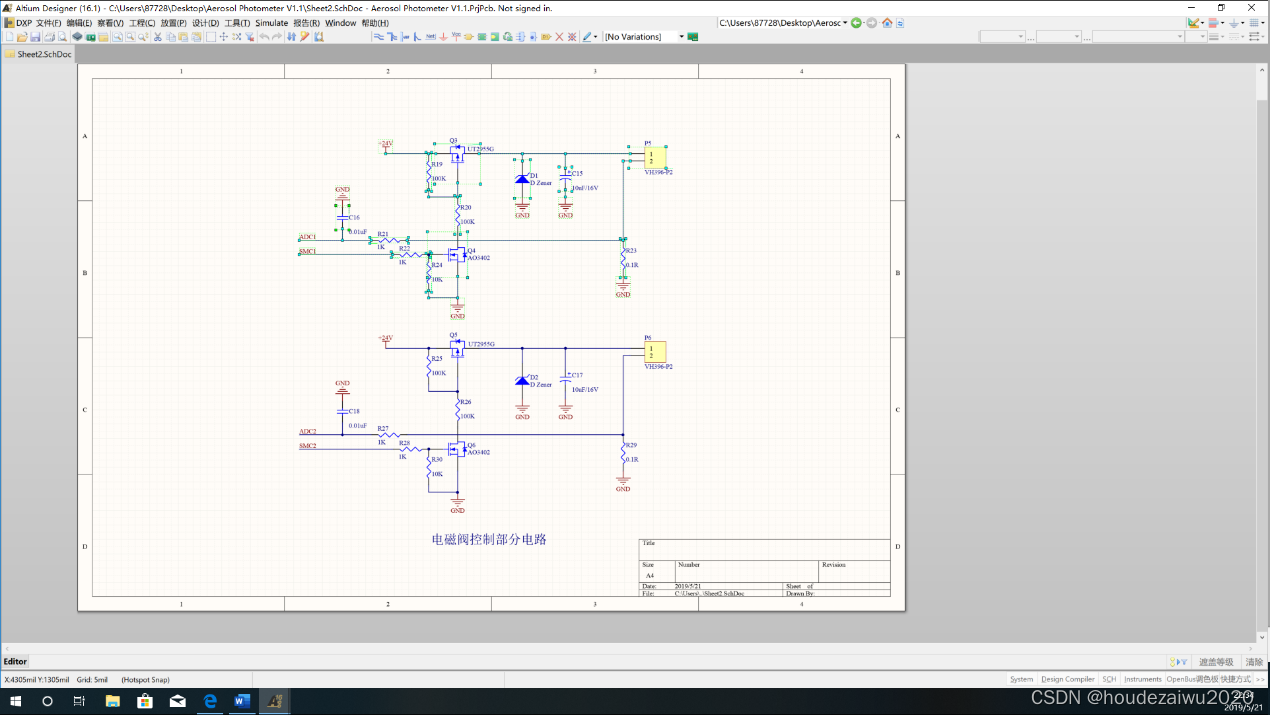Viewport: 1270px width, 715px height.
Task: Expand the file path address dropdown
Action: click(x=845, y=22)
